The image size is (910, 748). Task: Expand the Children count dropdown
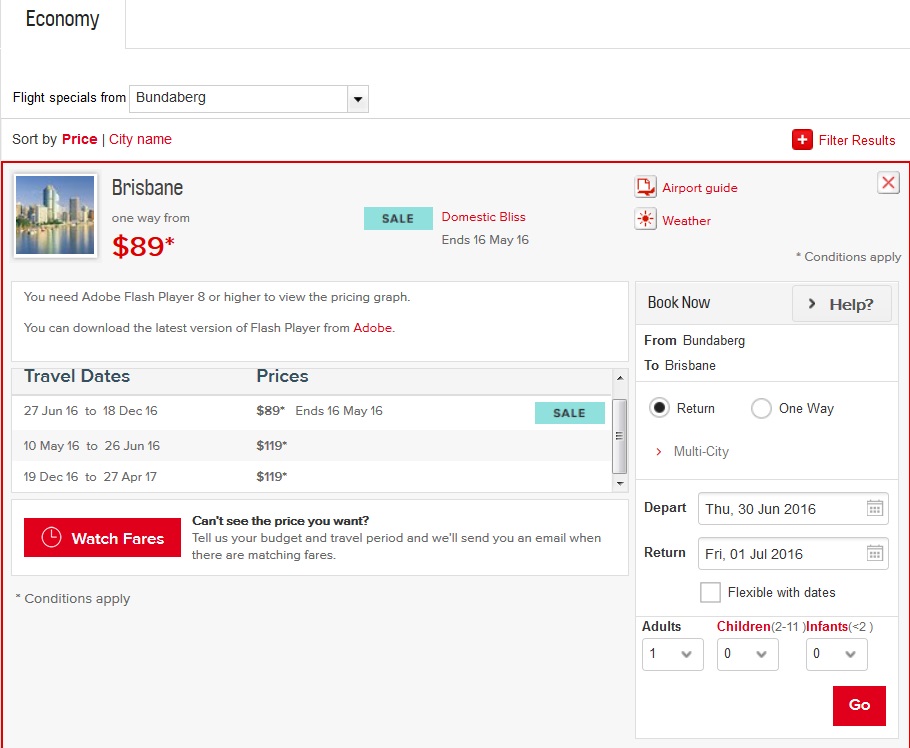point(747,654)
